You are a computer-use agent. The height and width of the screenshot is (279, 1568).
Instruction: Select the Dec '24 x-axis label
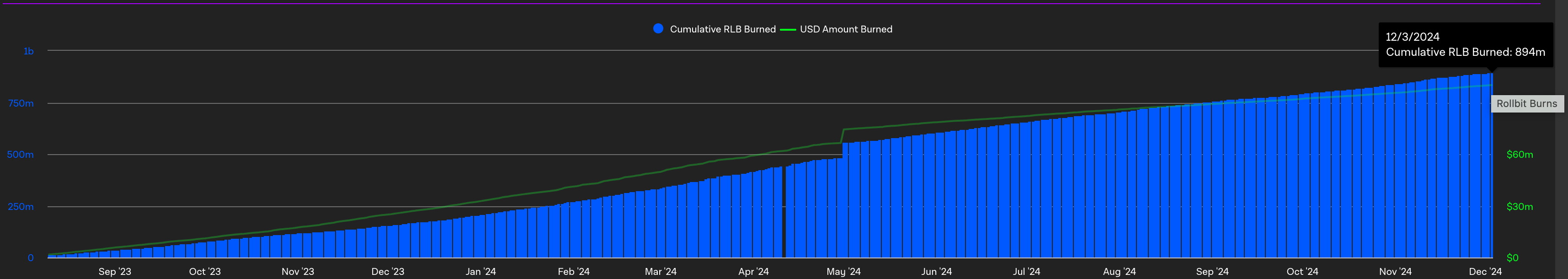pyautogui.click(x=1485, y=272)
